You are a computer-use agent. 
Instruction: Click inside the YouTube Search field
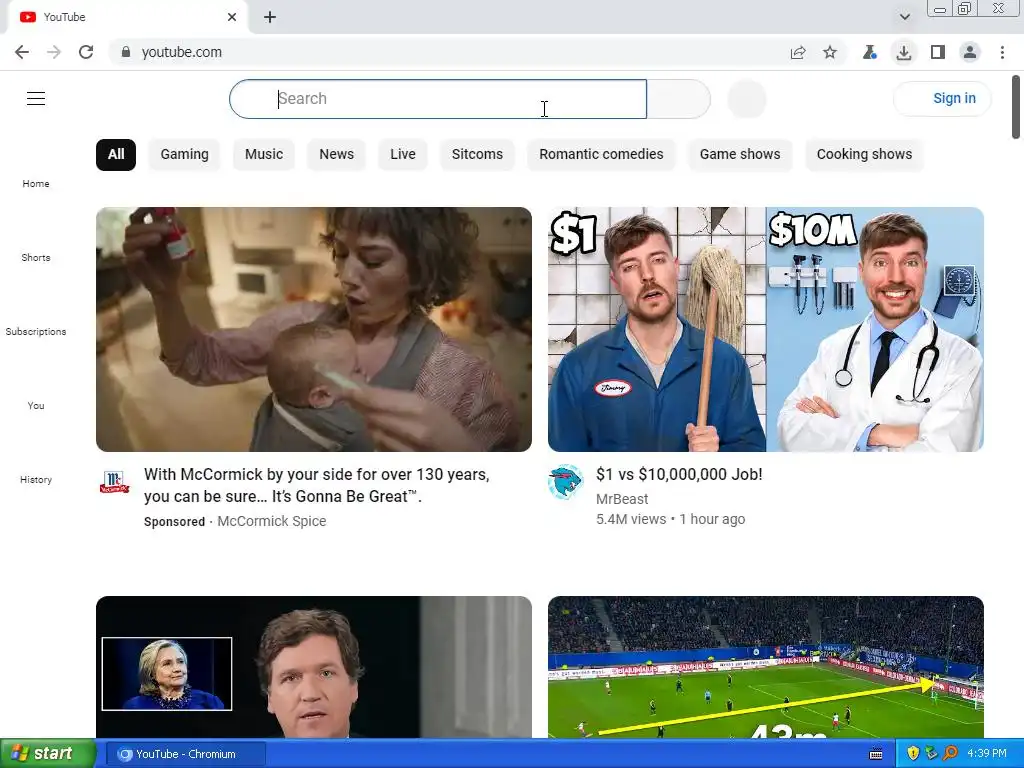pos(438,99)
